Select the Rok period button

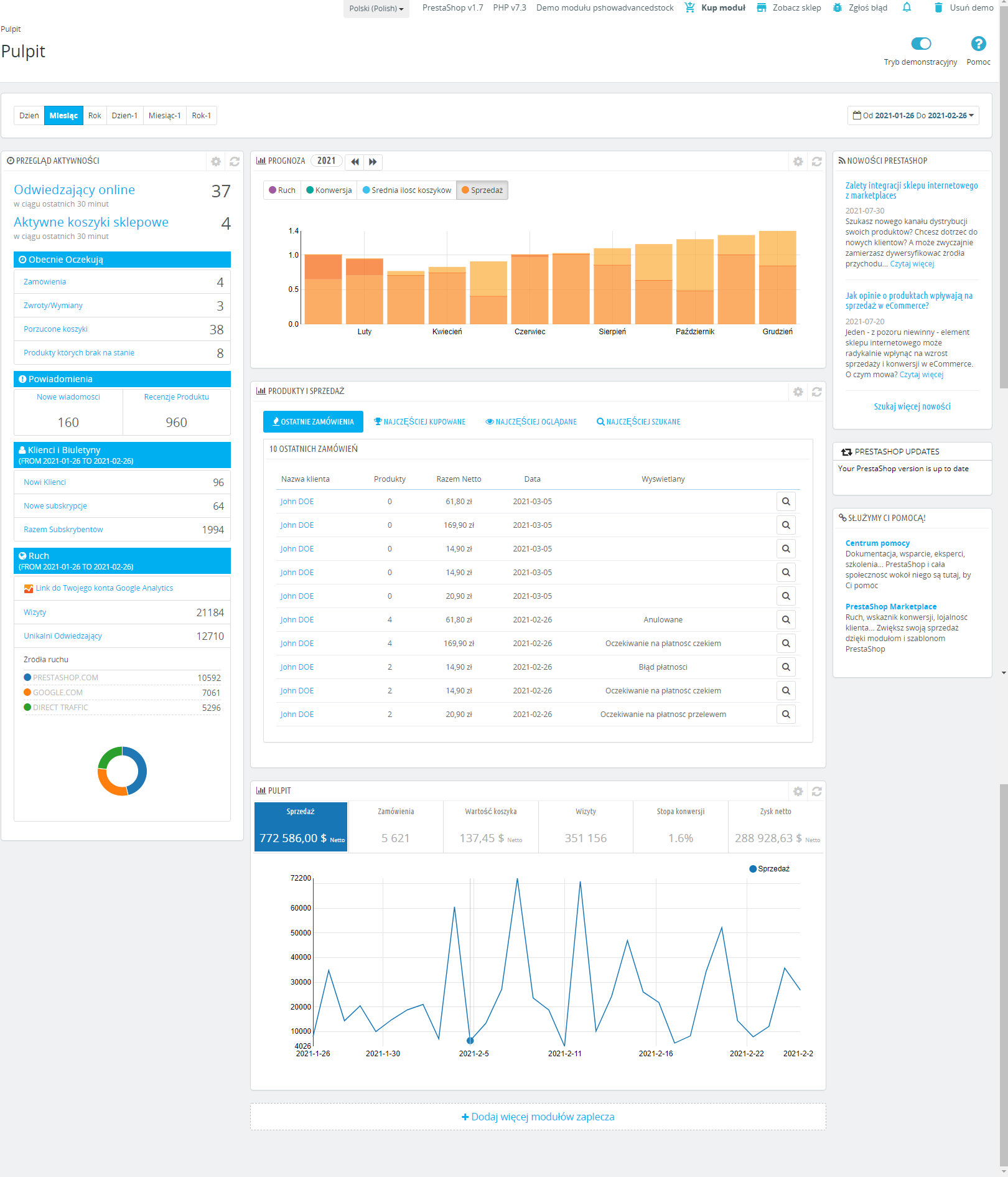[95, 116]
